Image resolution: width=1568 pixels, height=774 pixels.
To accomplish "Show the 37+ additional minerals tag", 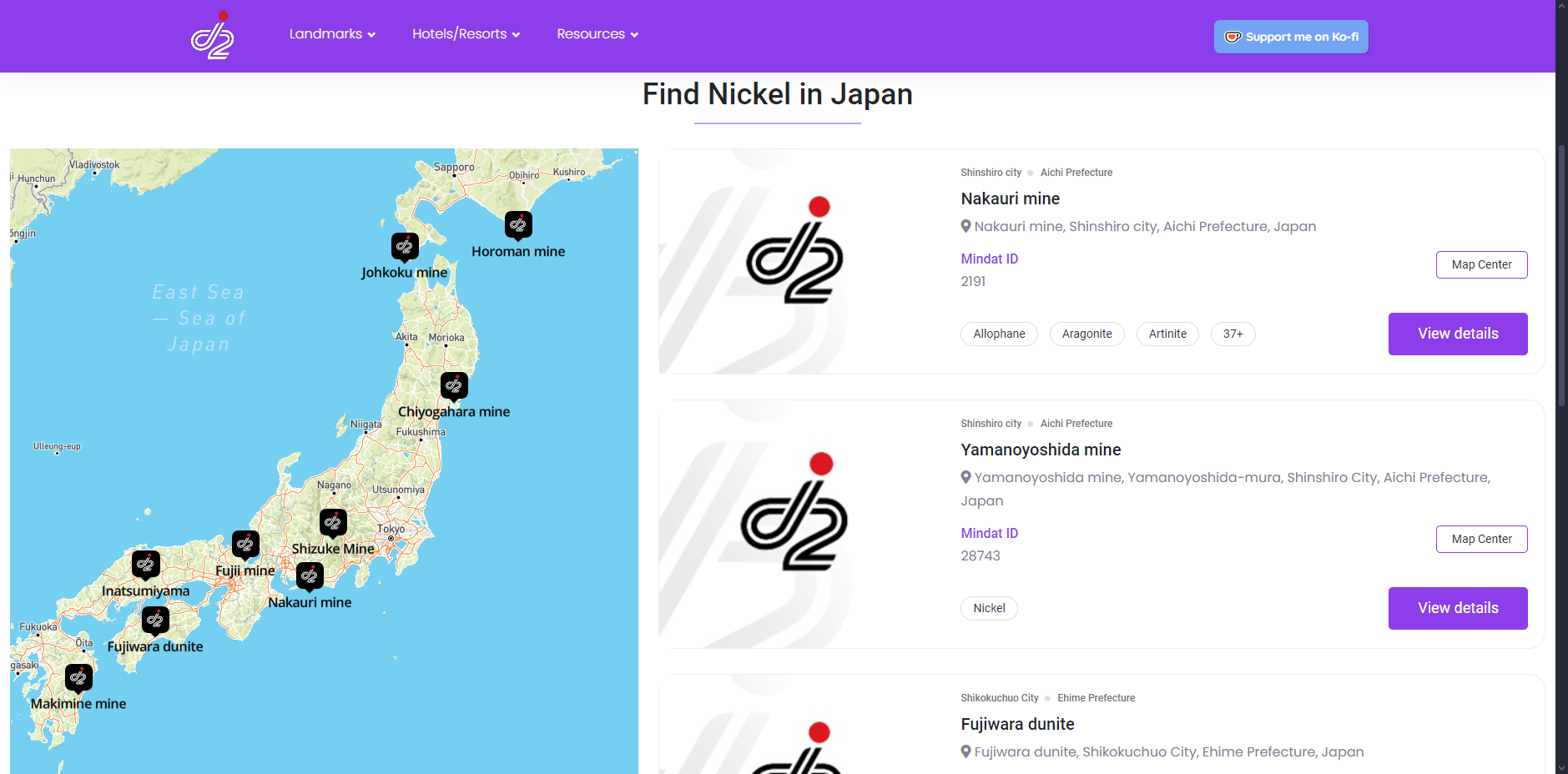I will [1233, 334].
